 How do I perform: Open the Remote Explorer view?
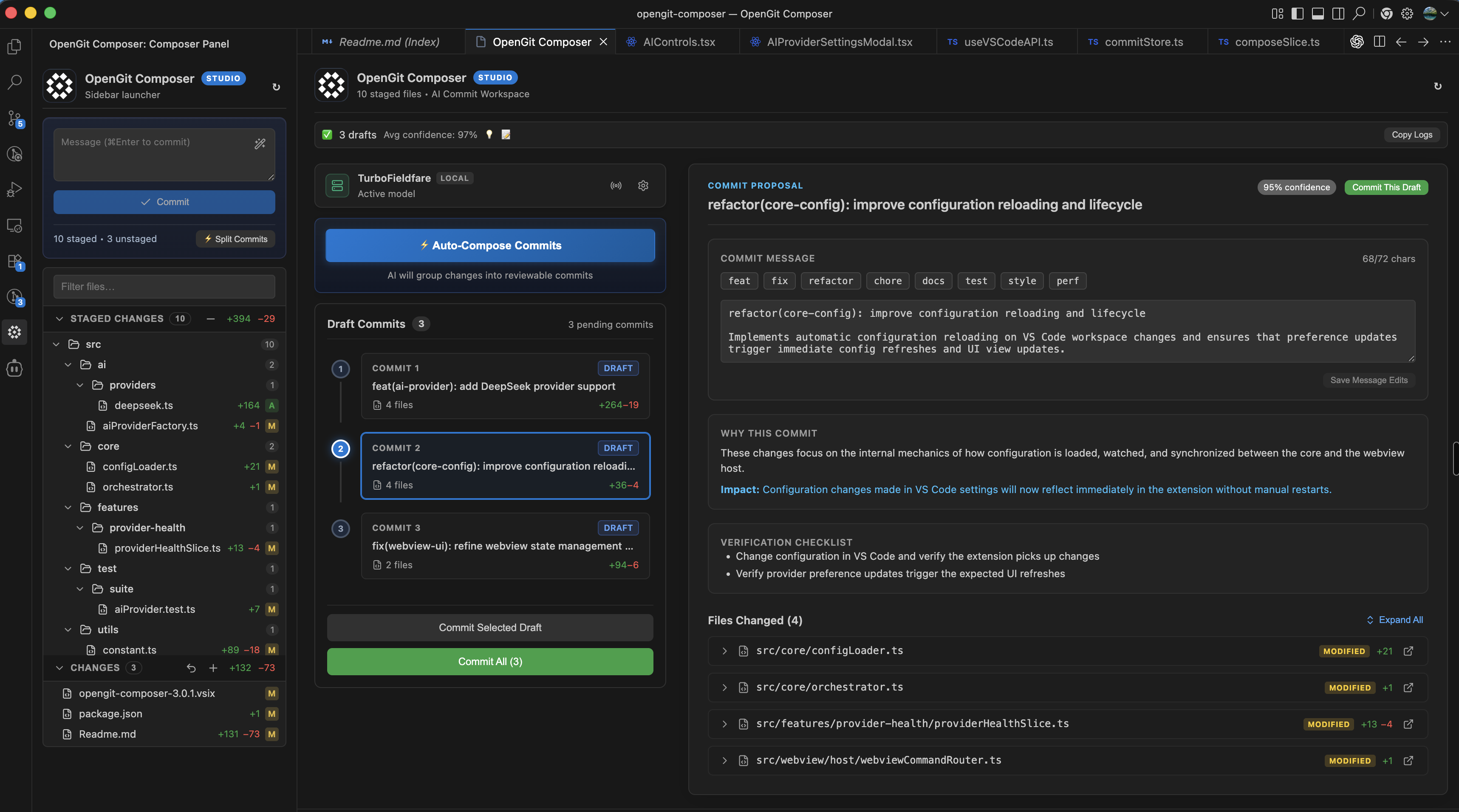15,226
